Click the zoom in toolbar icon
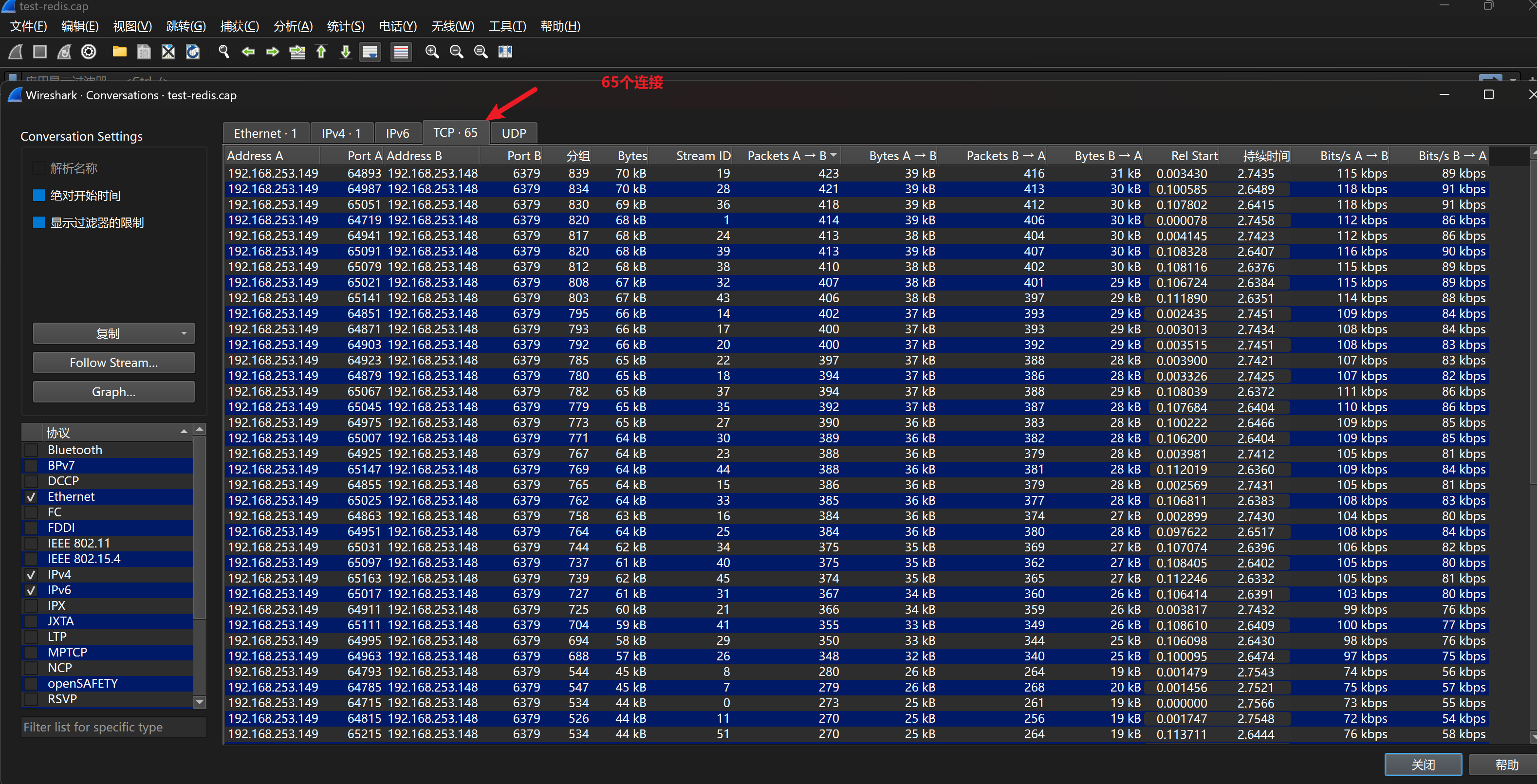Viewport: 1537px width, 784px height. [x=432, y=52]
